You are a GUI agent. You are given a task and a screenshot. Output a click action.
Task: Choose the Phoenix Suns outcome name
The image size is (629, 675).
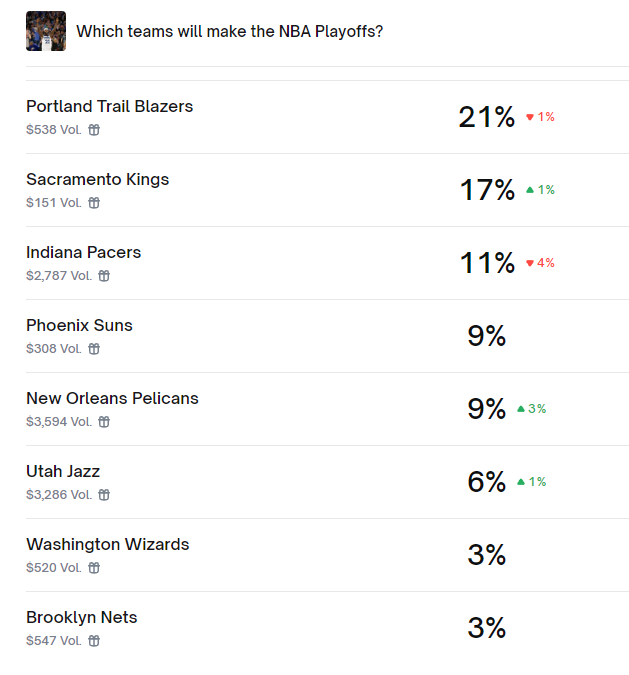point(79,325)
